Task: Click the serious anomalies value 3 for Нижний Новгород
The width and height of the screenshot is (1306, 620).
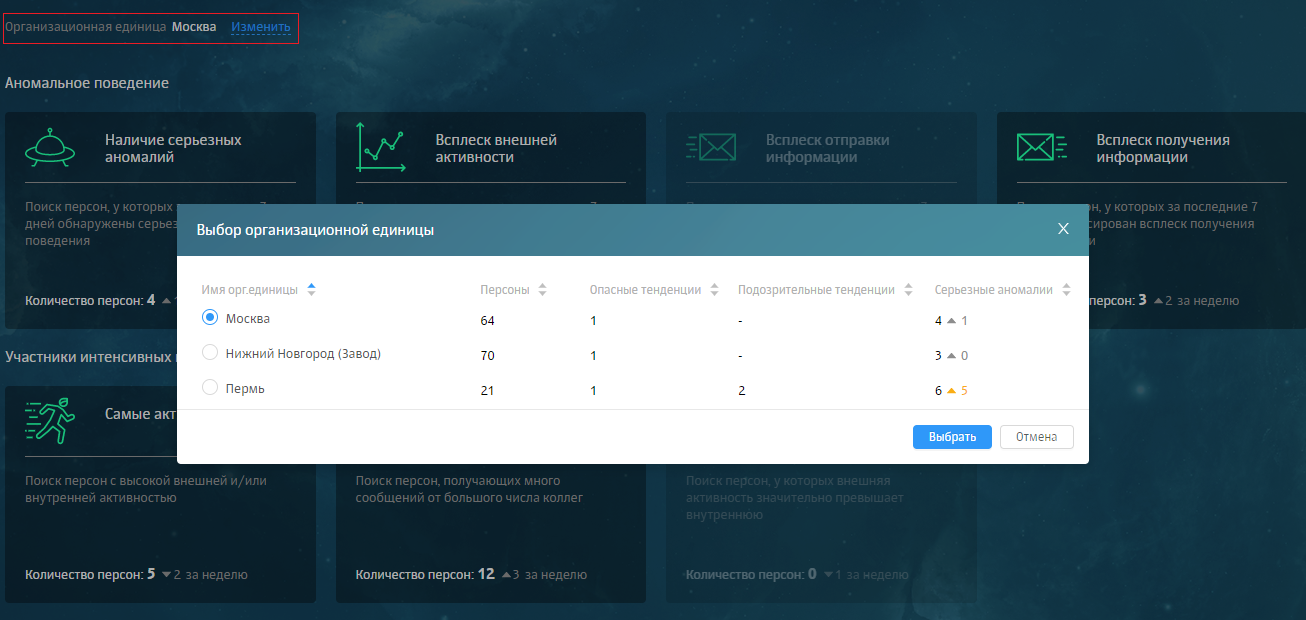Action: tap(939, 356)
